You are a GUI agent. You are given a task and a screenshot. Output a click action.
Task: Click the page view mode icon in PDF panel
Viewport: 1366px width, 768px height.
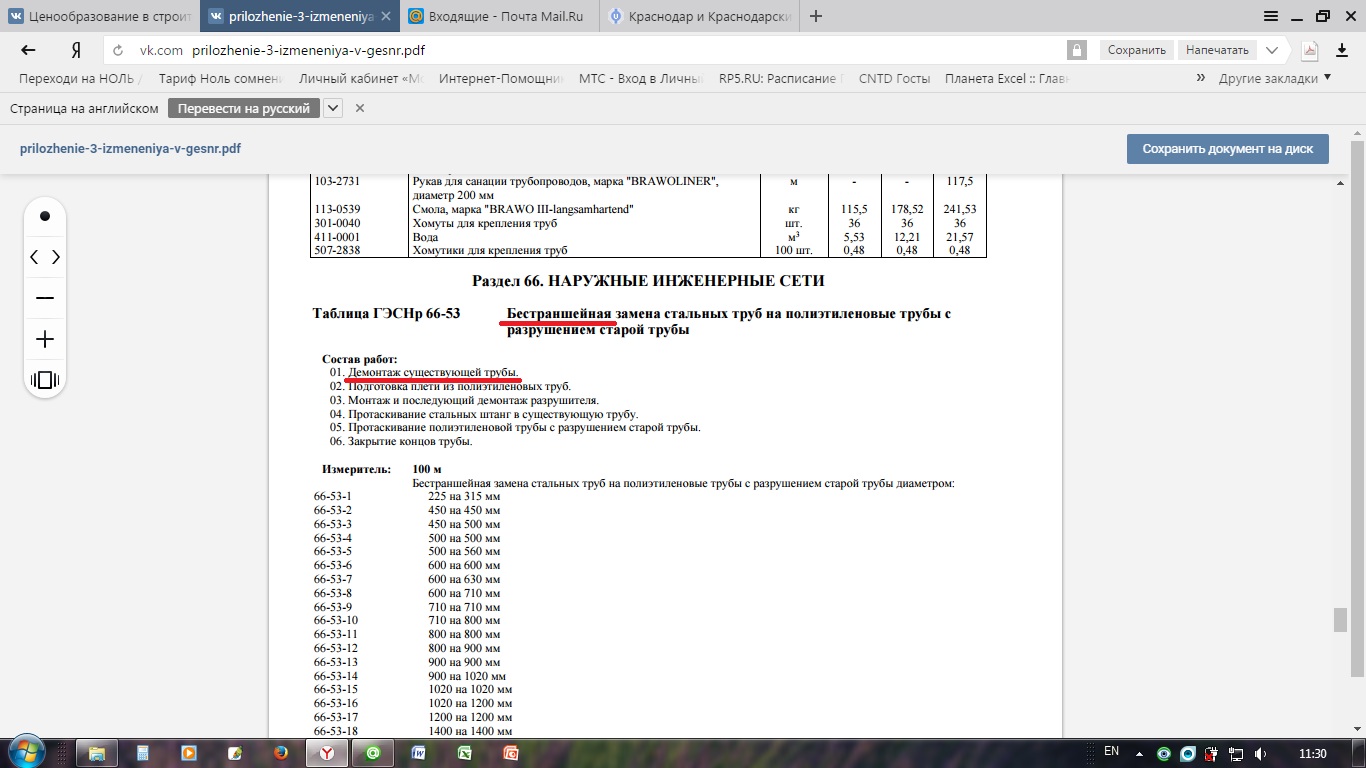pos(45,380)
